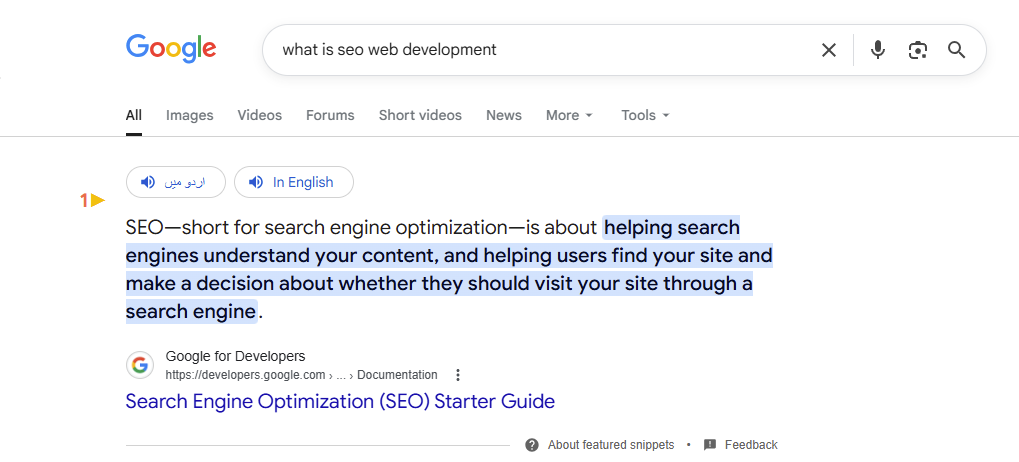Open the three-dot menu beside Documentation
Viewport: 1019px width, 462px height.
pos(458,375)
